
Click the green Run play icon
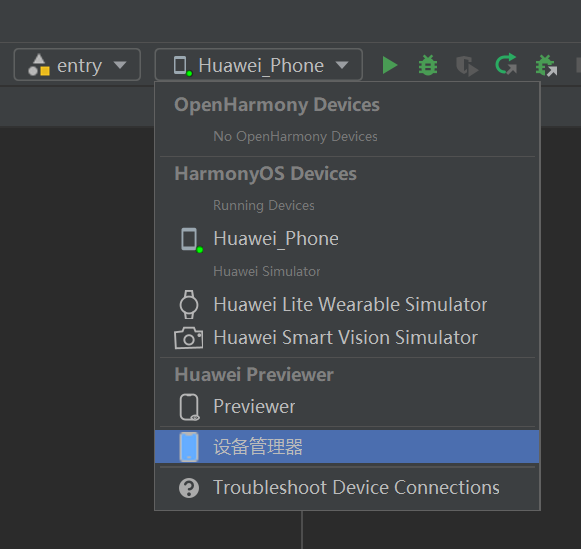pos(389,66)
